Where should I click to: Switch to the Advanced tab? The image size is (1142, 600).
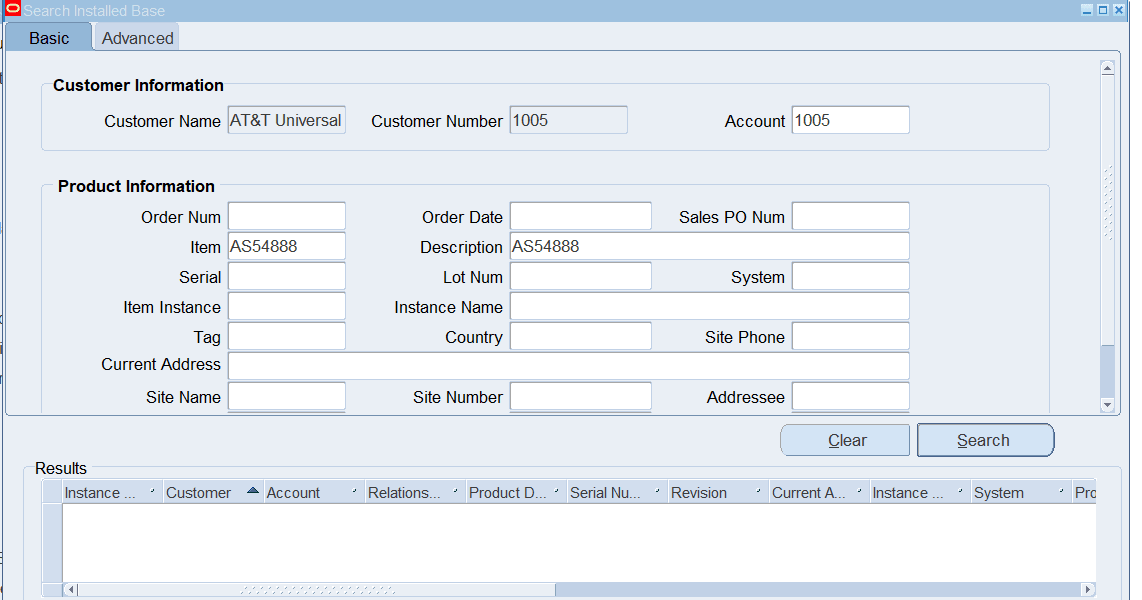136,37
